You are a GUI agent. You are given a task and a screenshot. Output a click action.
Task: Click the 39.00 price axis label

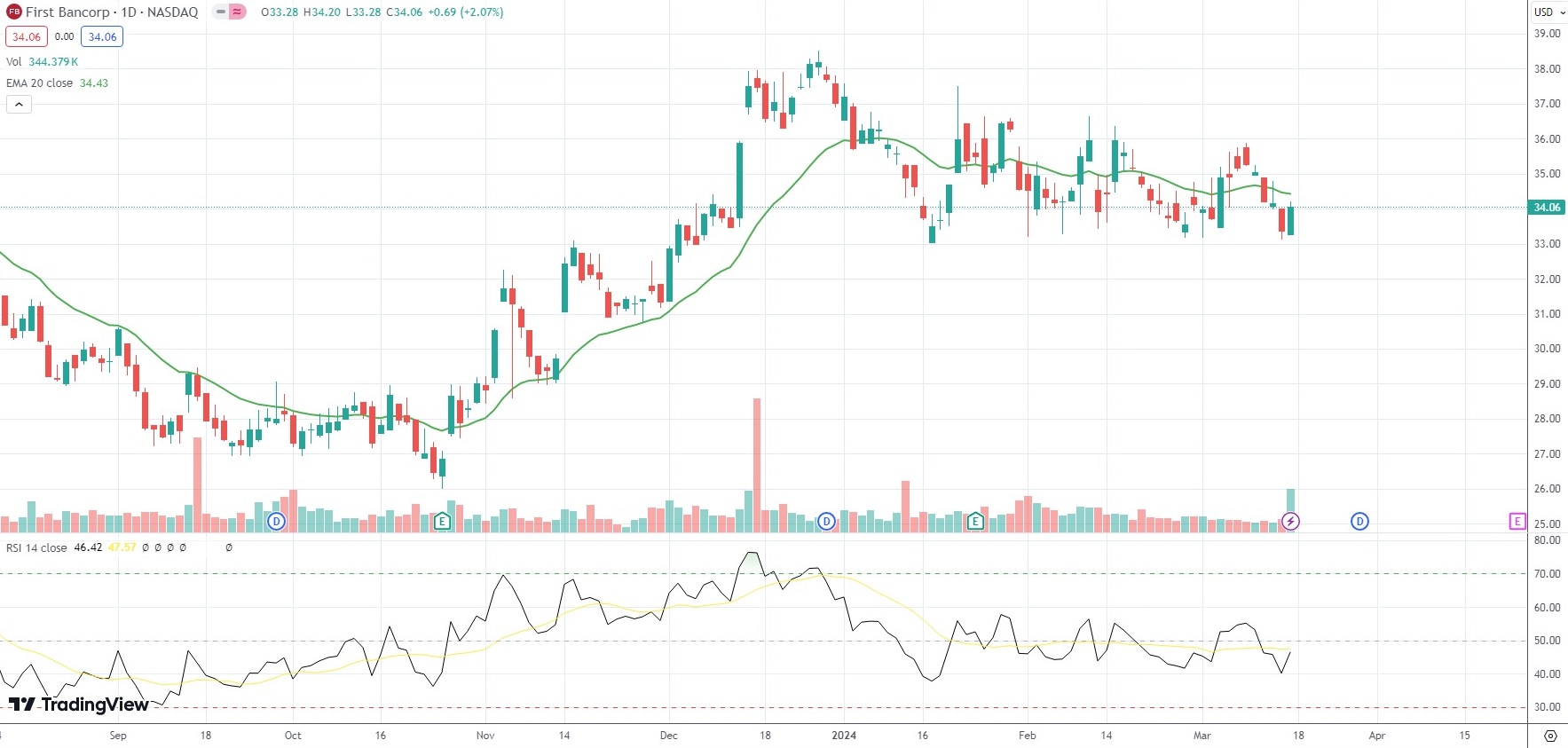(1547, 34)
